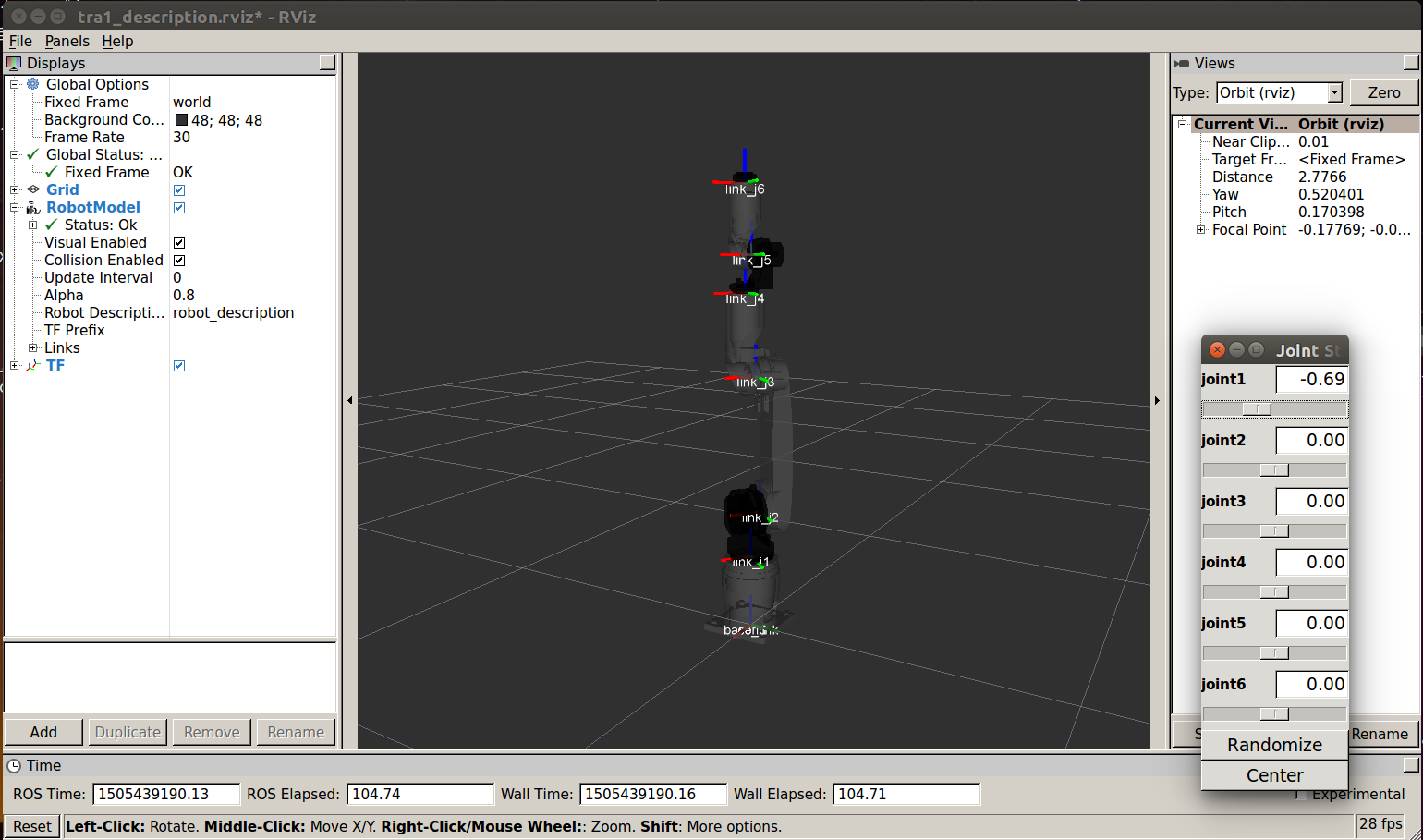The height and width of the screenshot is (840, 1423).
Task: Expand the Focal Point property
Action: click(x=1200, y=230)
